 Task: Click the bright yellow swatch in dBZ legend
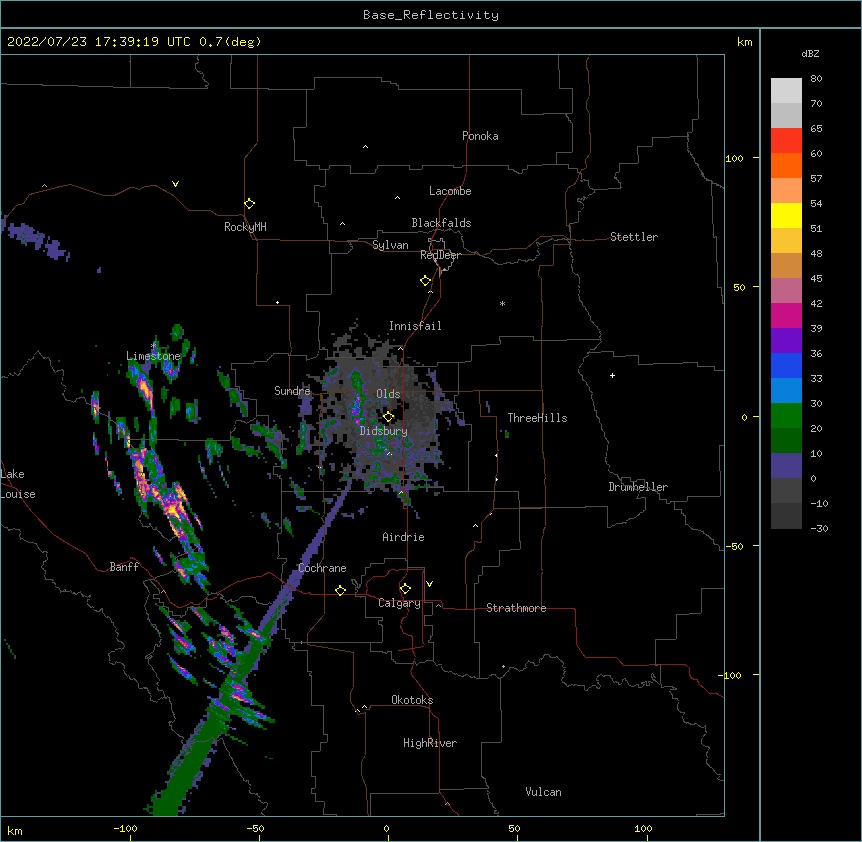(786, 215)
